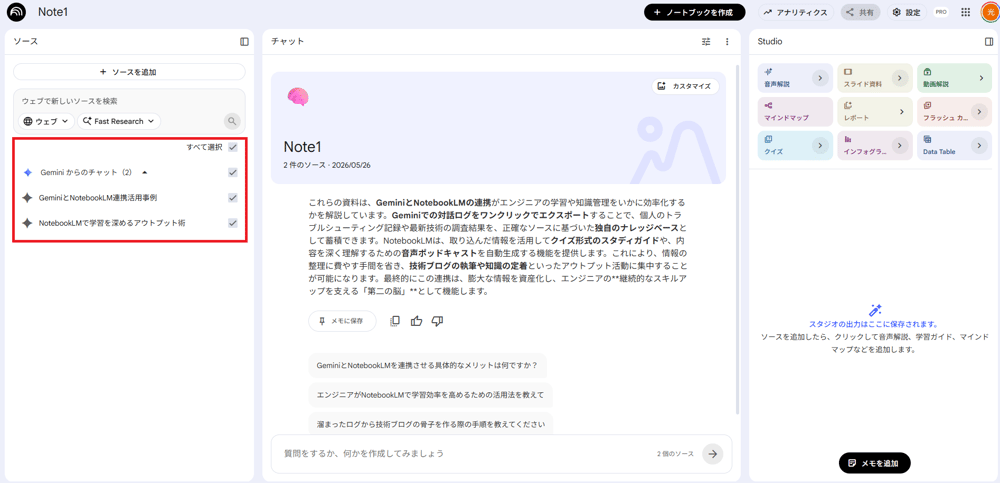Open chat three-dot options menu
The width and height of the screenshot is (1000, 483).
point(727,41)
